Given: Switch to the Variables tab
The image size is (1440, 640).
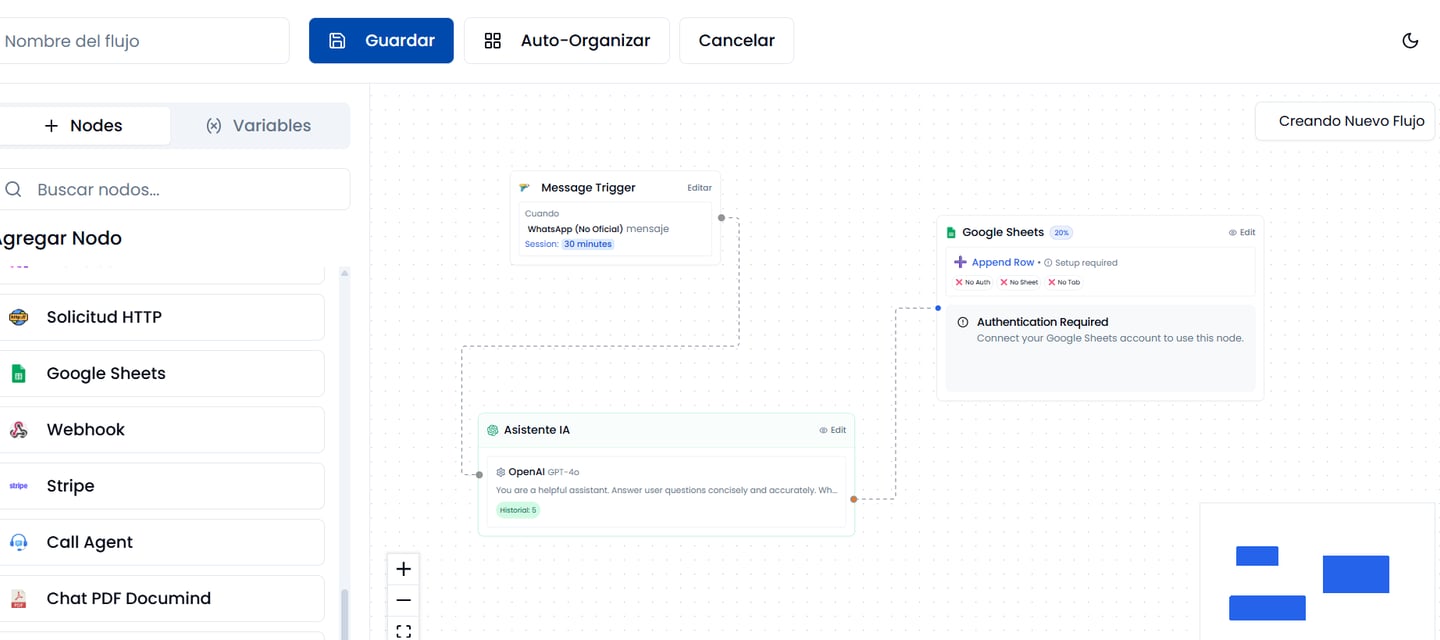Looking at the screenshot, I should point(259,126).
